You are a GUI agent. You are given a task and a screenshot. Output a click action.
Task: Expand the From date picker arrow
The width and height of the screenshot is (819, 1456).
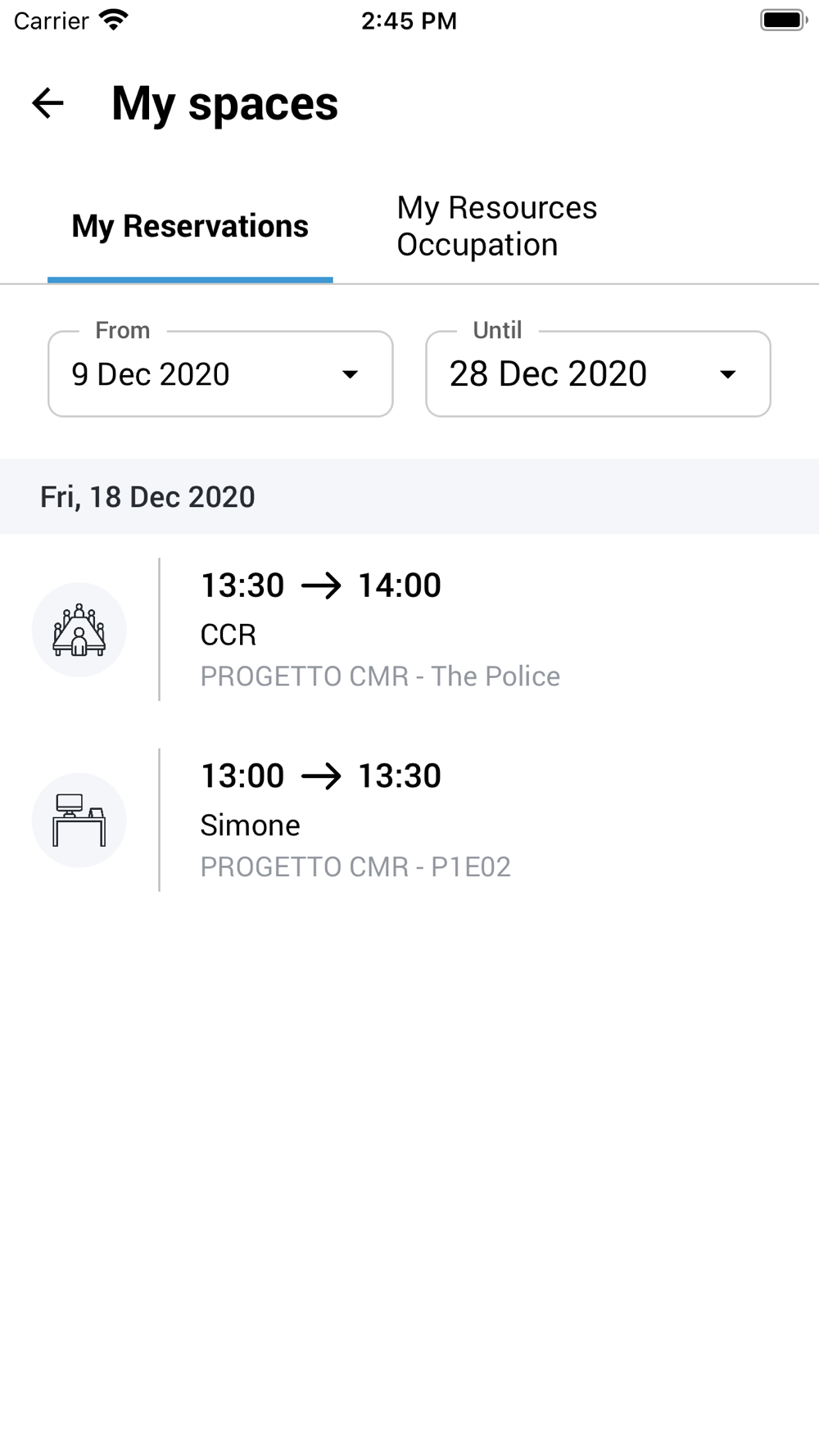click(x=350, y=375)
